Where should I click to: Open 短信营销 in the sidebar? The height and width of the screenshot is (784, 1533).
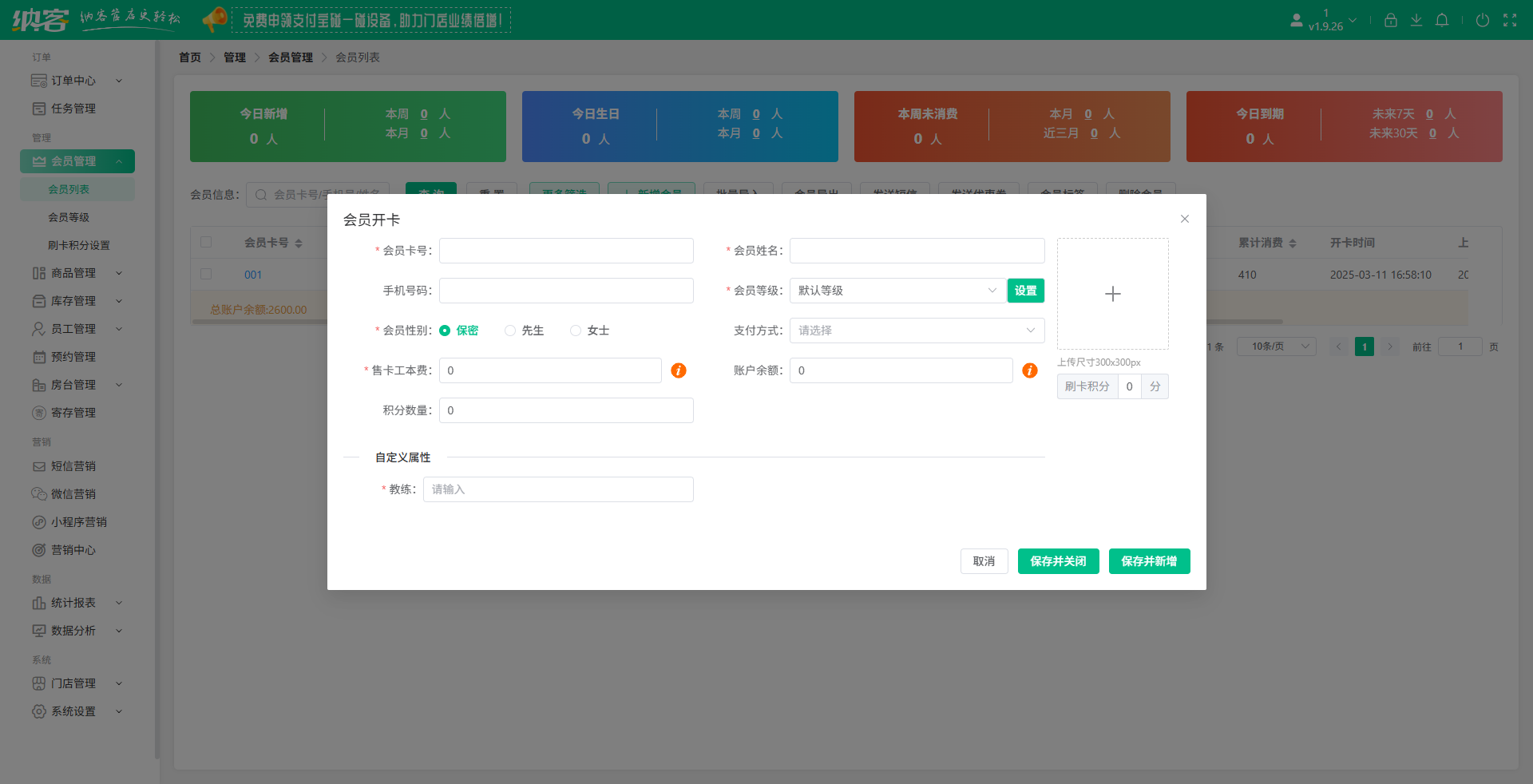click(72, 465)
